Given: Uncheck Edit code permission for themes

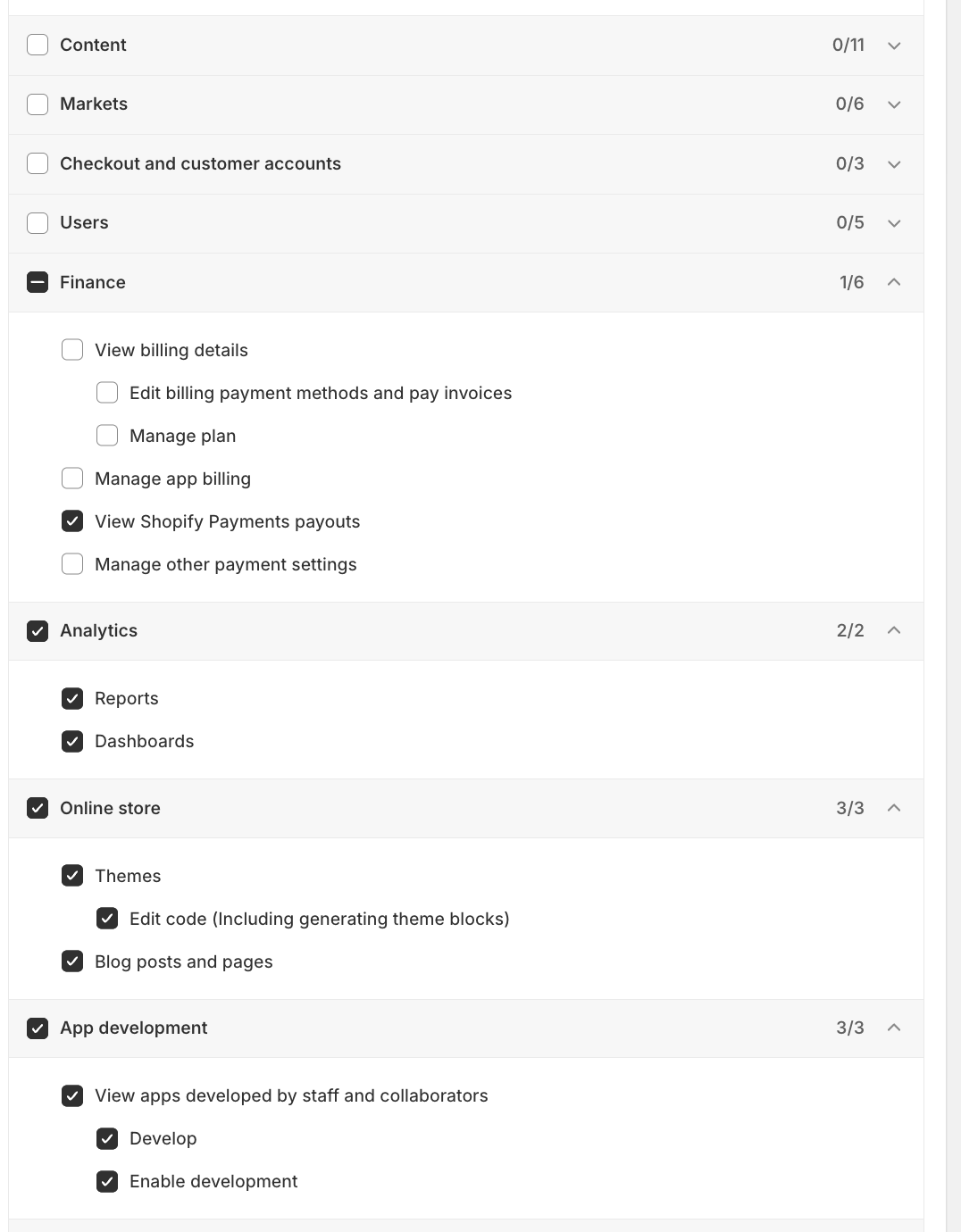Looking at the screenshot, I should pyautogui.click(x=106, y=918).
